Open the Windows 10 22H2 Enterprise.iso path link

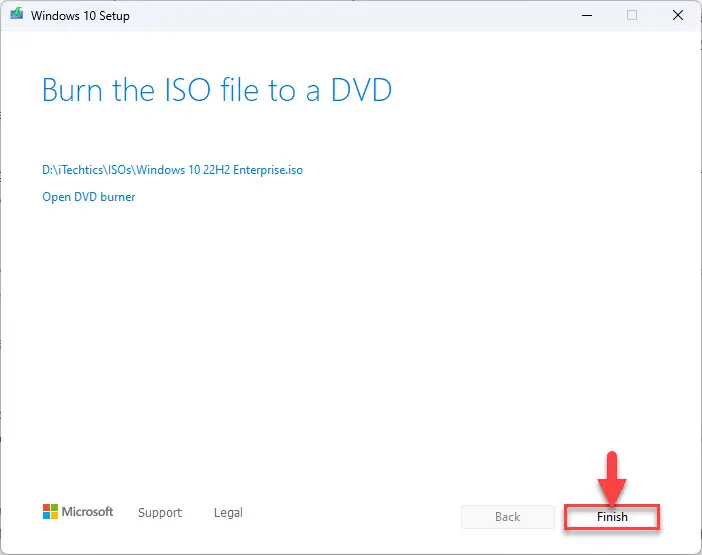[172, 170]
